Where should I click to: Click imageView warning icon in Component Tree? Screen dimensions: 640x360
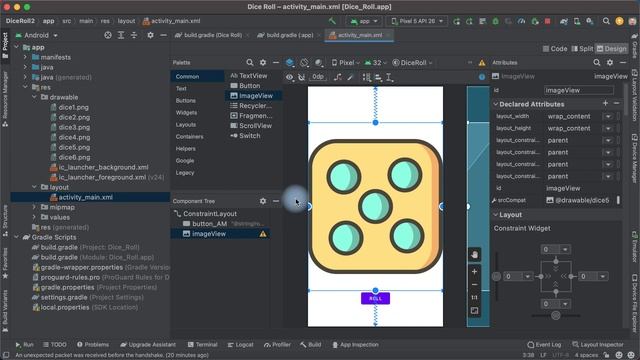(263, 234)
